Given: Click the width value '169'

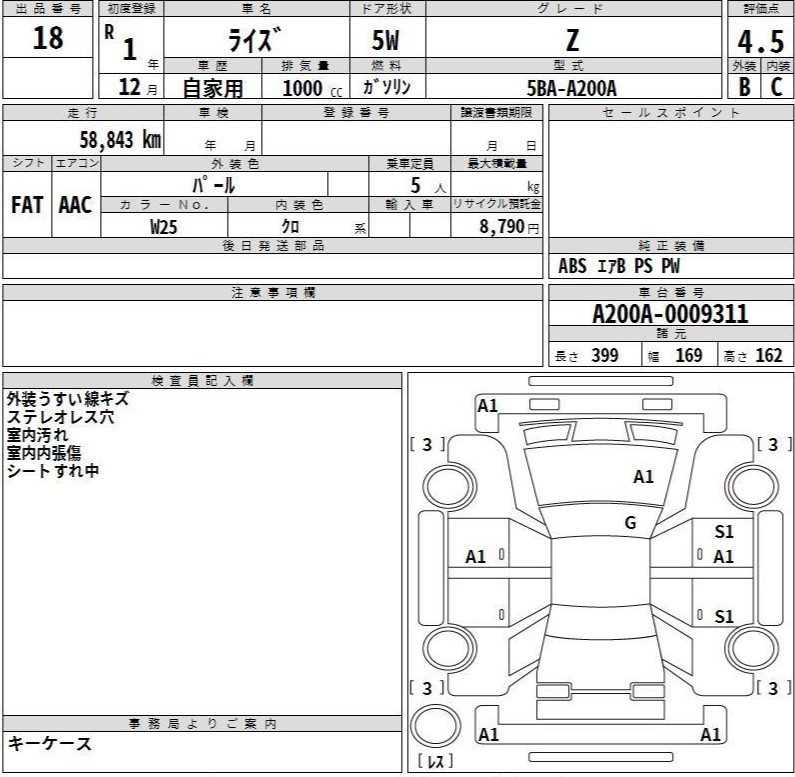Looking at the screenshot, I should tap(689, 355).
